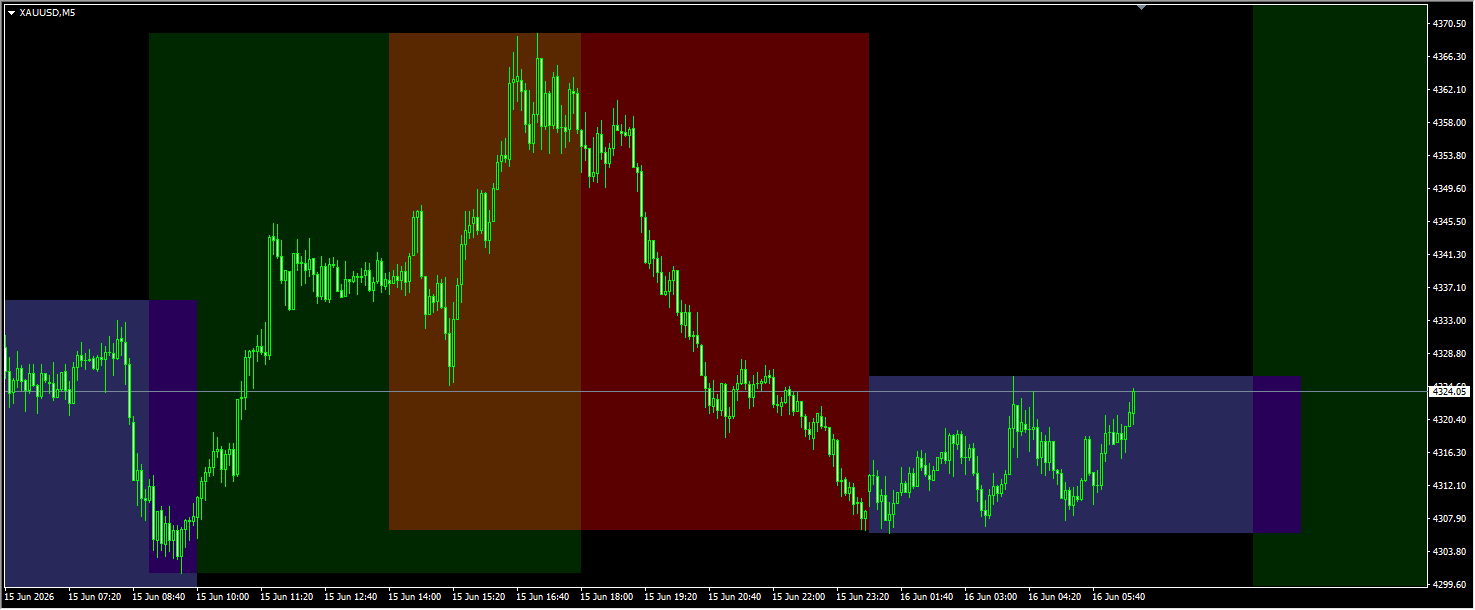1475x610 pixels.
Task: Click the 15 Jun 23:20 time label
Action: tap(862, 597)
